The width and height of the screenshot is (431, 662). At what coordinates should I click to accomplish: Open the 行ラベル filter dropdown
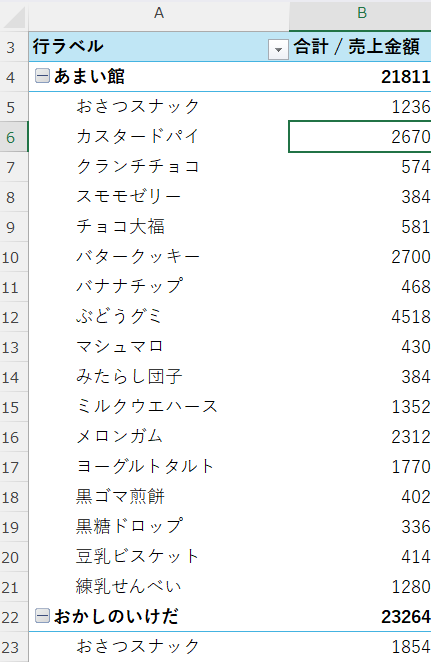pos(278,50)
